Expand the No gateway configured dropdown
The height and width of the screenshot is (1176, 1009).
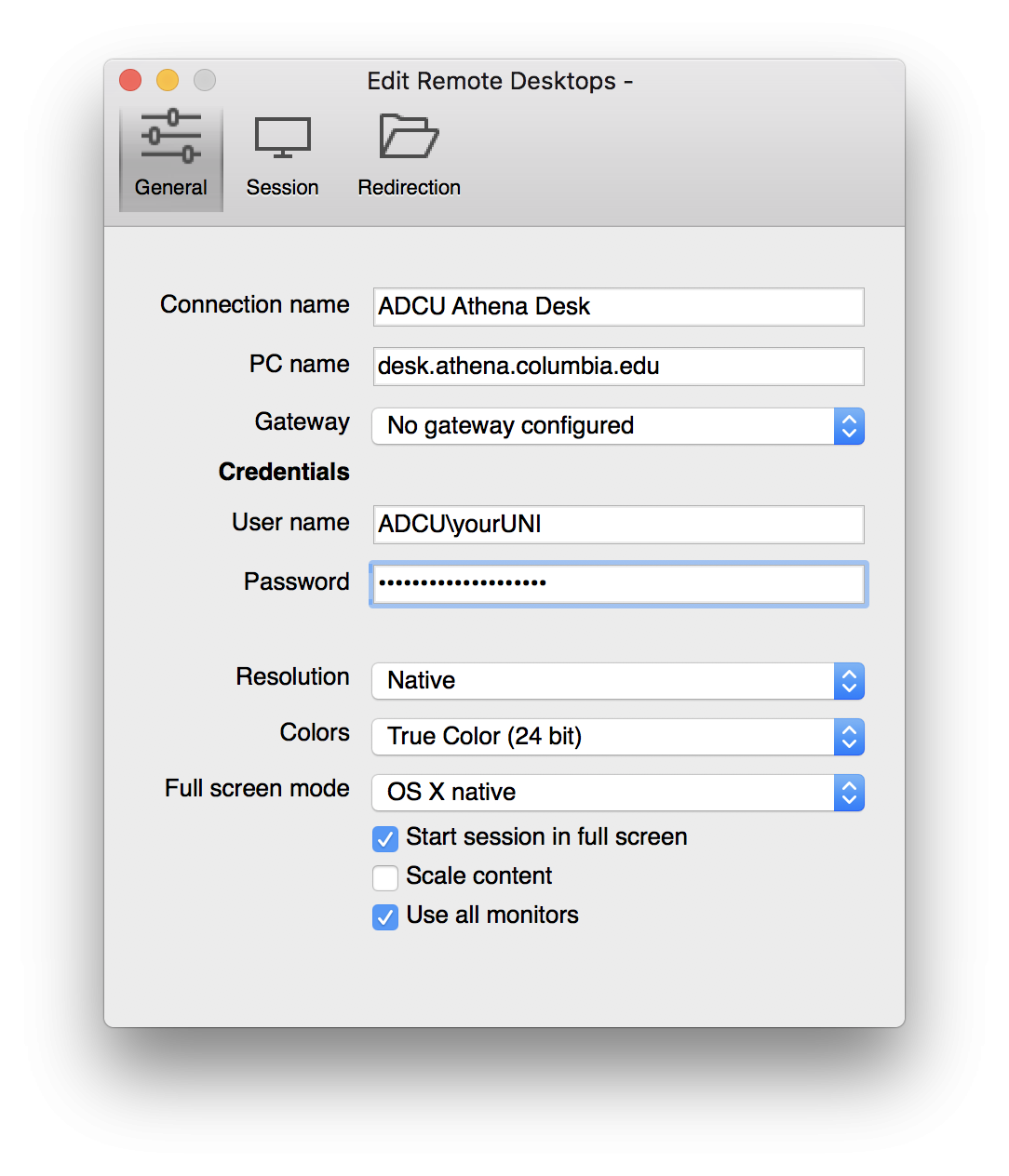(x=618, y=426)
